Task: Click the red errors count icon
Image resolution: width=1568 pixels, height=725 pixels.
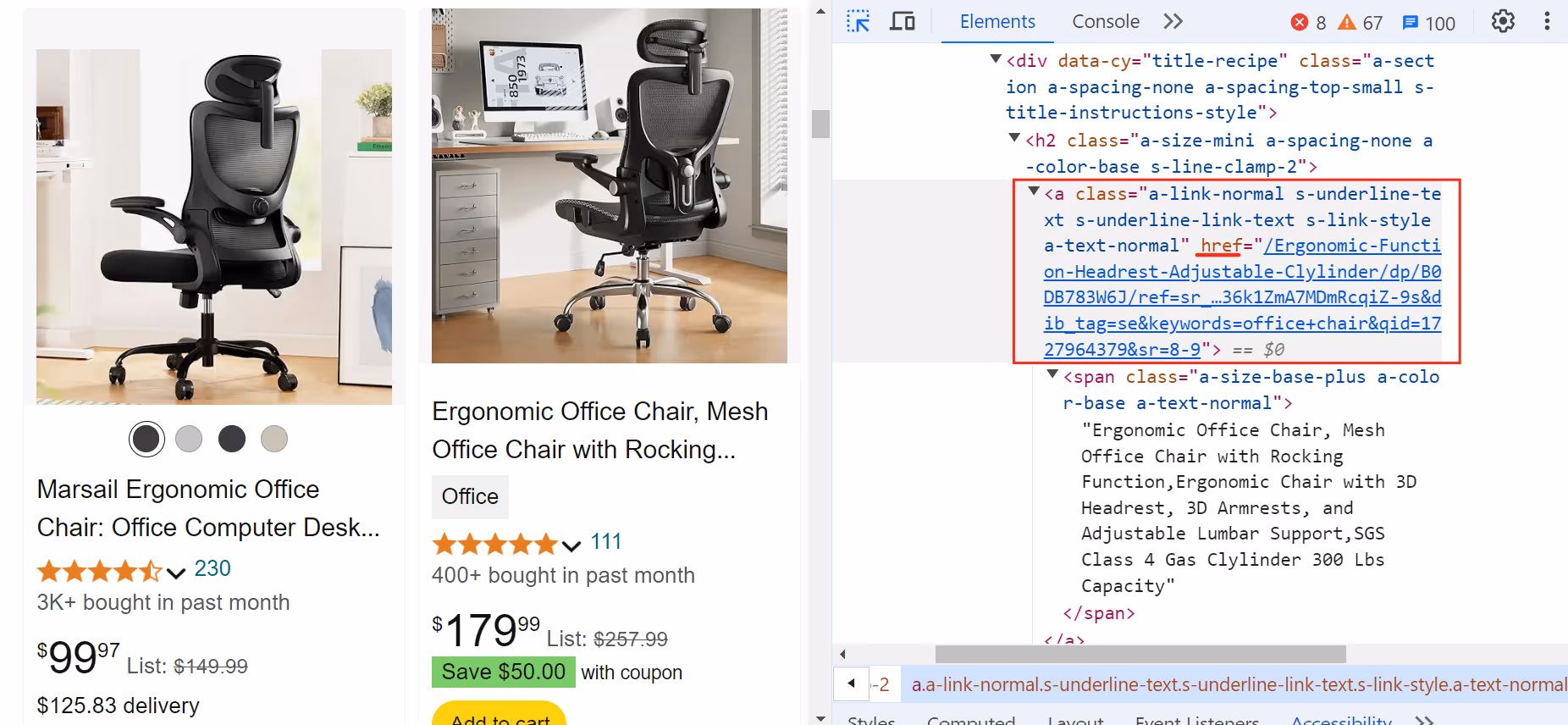Action: coord(1299,22)
